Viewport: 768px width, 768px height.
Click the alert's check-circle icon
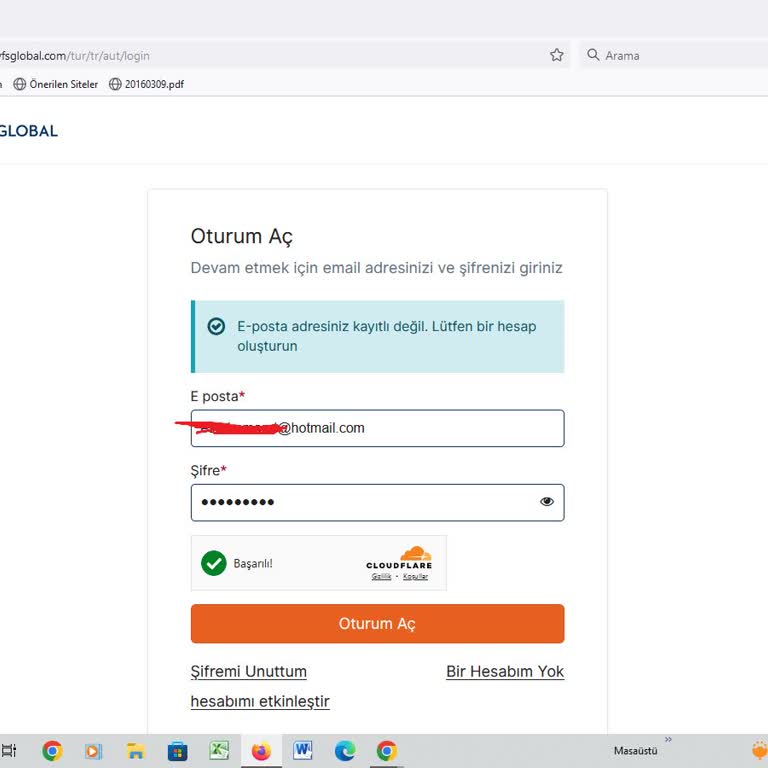click(216, 326)
